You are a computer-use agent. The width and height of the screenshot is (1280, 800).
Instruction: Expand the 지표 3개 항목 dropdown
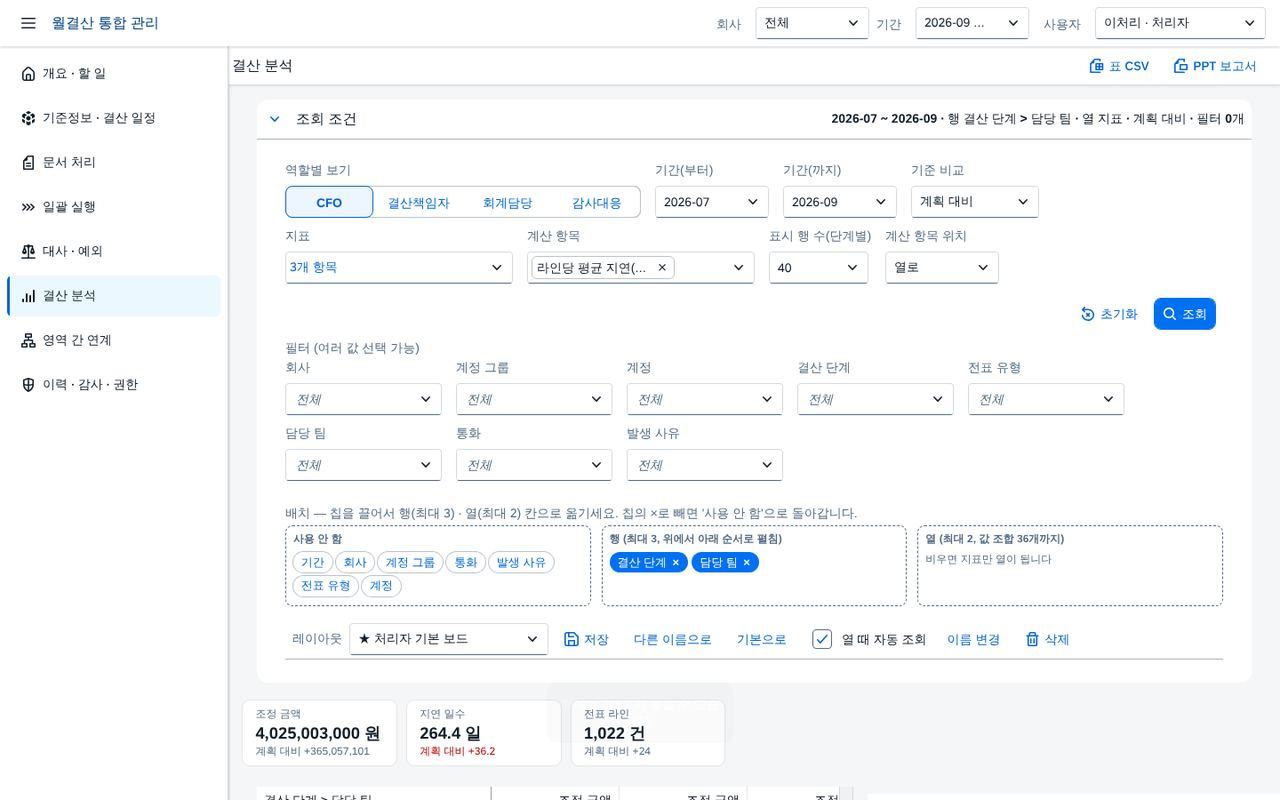pyautogui.click(x=399, y=268)
